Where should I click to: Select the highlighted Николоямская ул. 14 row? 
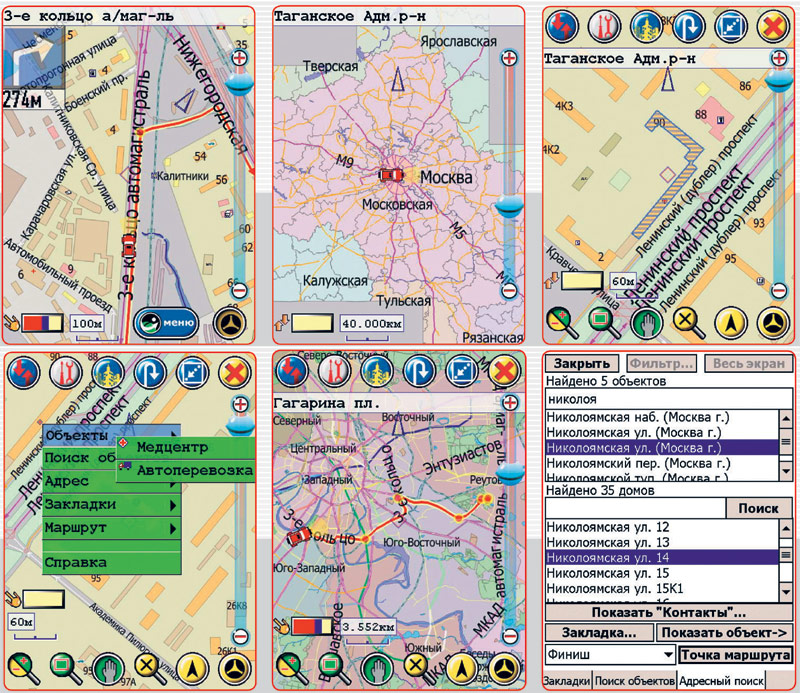[662, 558]
